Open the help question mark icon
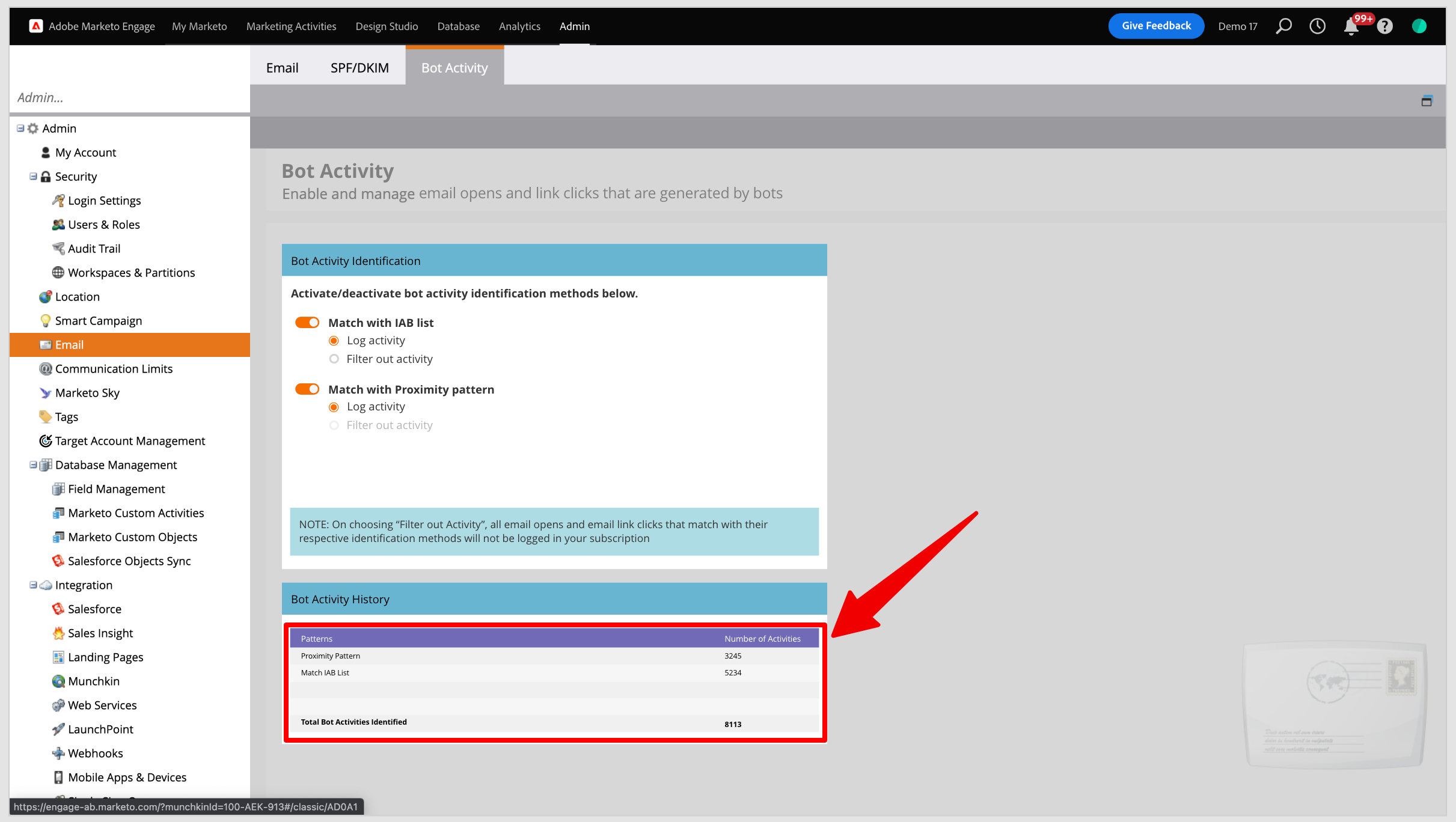 click(1385, 26)
